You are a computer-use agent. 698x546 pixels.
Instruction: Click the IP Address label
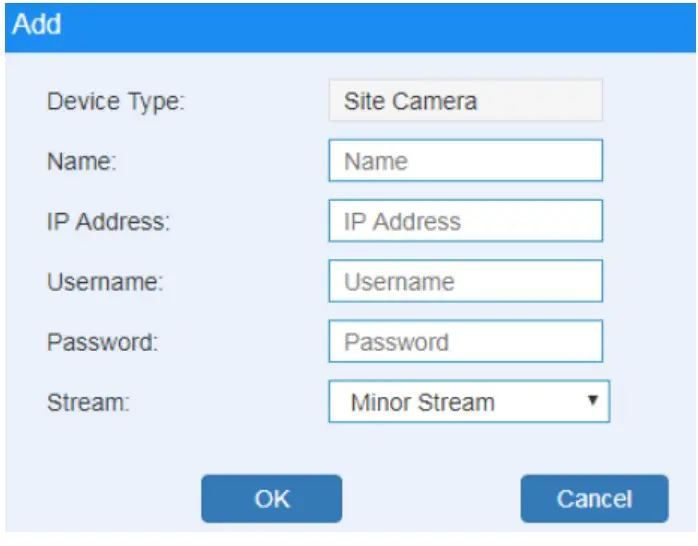pos(108,222)
